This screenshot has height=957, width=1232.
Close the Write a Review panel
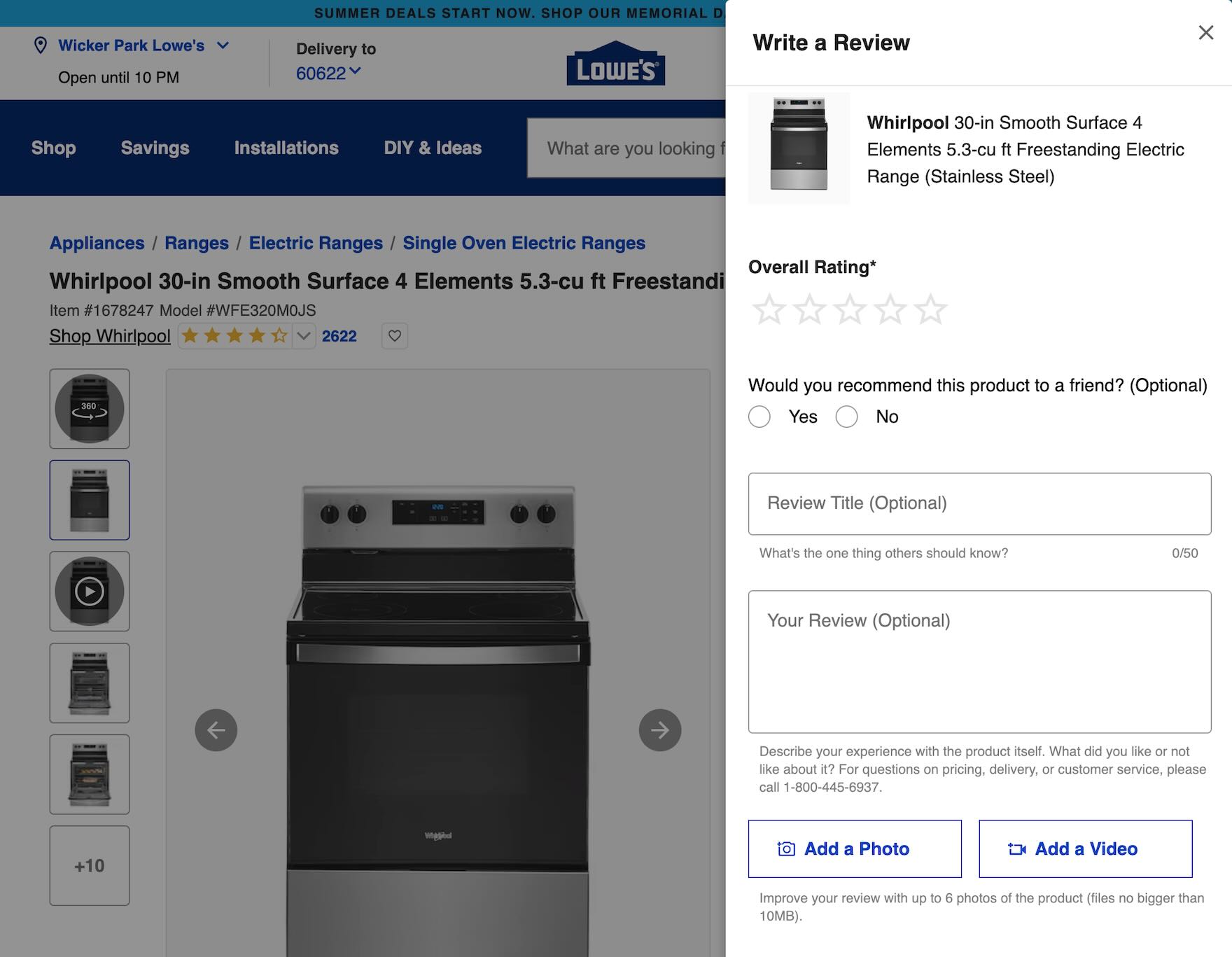pos(1205,33)
